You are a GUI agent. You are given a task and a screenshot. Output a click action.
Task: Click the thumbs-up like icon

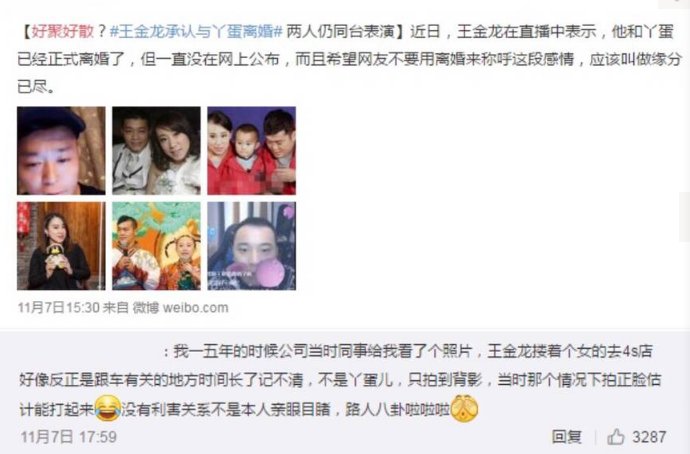616,436
